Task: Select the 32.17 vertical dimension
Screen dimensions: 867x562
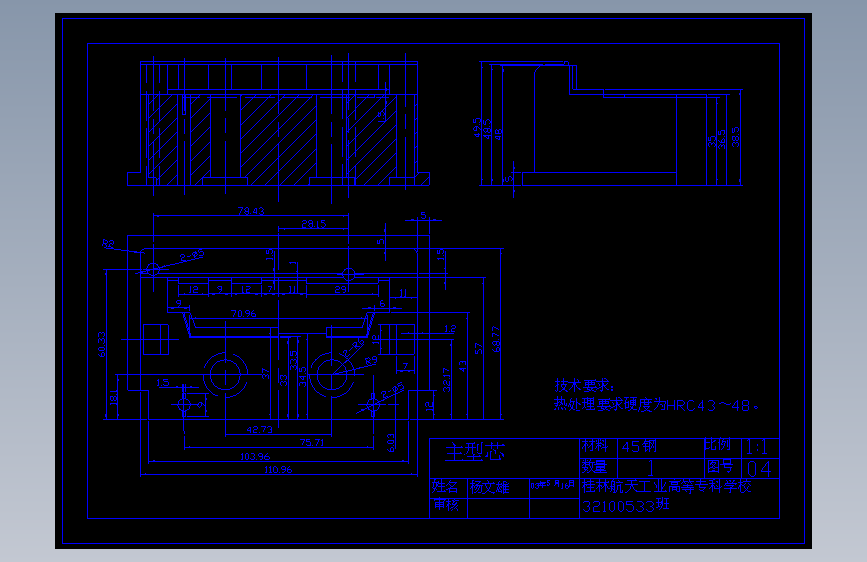Action: [x=447, y=379]
